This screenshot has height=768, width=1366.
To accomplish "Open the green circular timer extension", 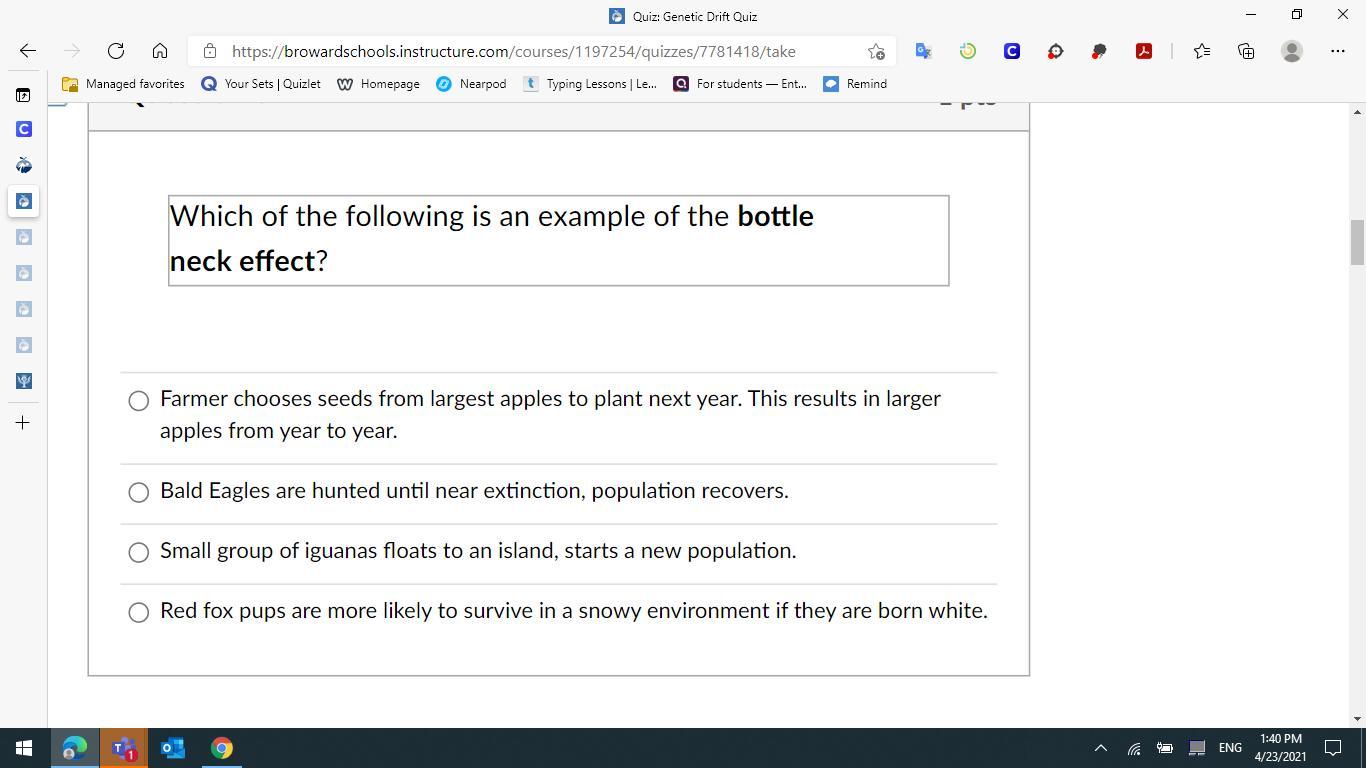I will pyautogui.click(x=968, y=51).
